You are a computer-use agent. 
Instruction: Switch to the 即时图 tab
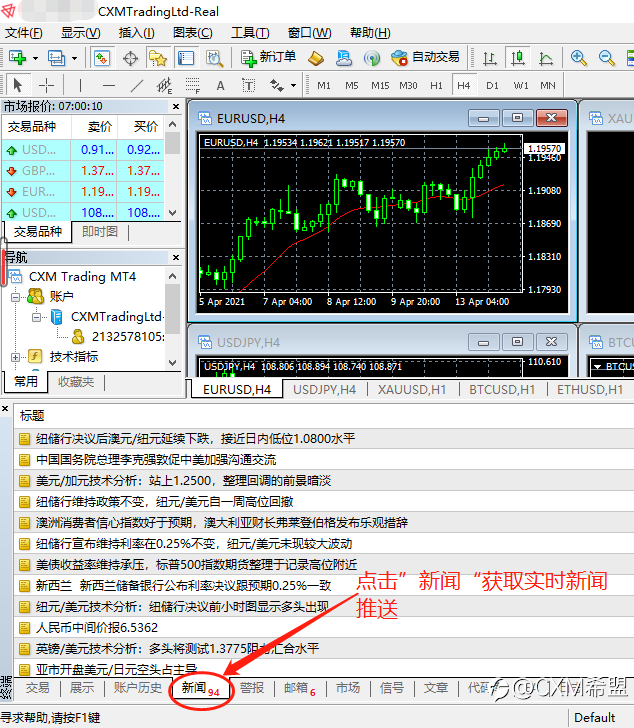tap(100, 232)
